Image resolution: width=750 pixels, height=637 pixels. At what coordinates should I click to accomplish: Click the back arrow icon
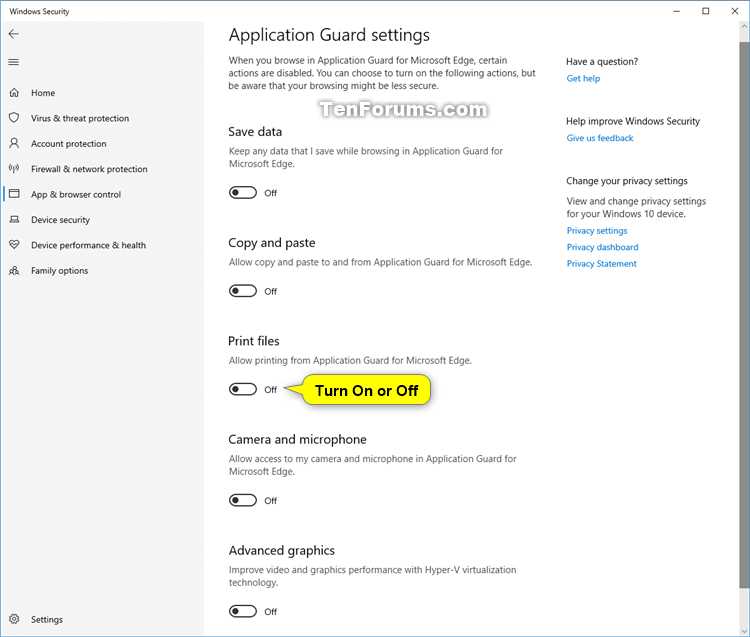(13, 33)
